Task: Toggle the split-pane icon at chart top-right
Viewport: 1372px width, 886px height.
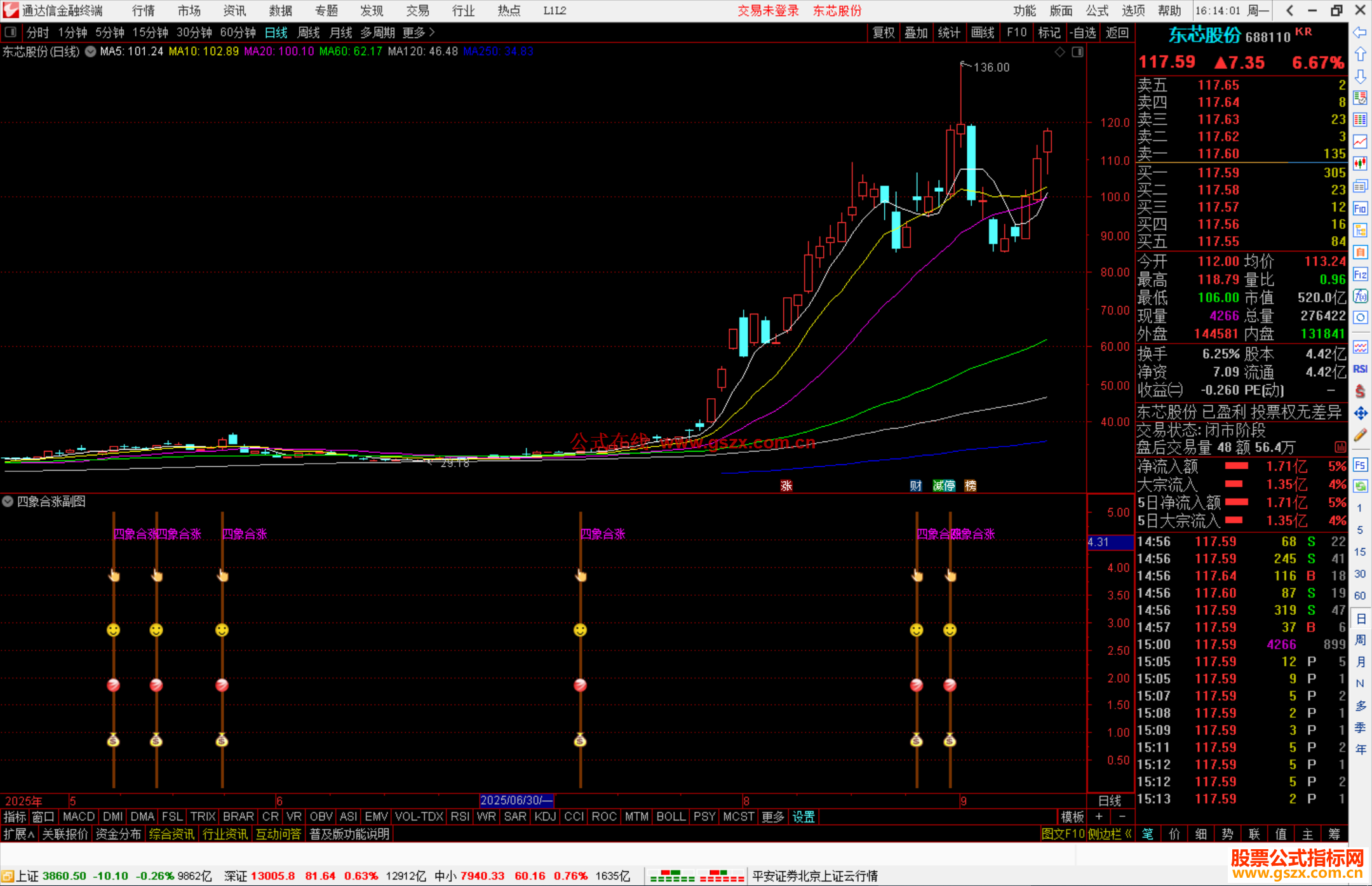Action: (x=1078, y=52)
